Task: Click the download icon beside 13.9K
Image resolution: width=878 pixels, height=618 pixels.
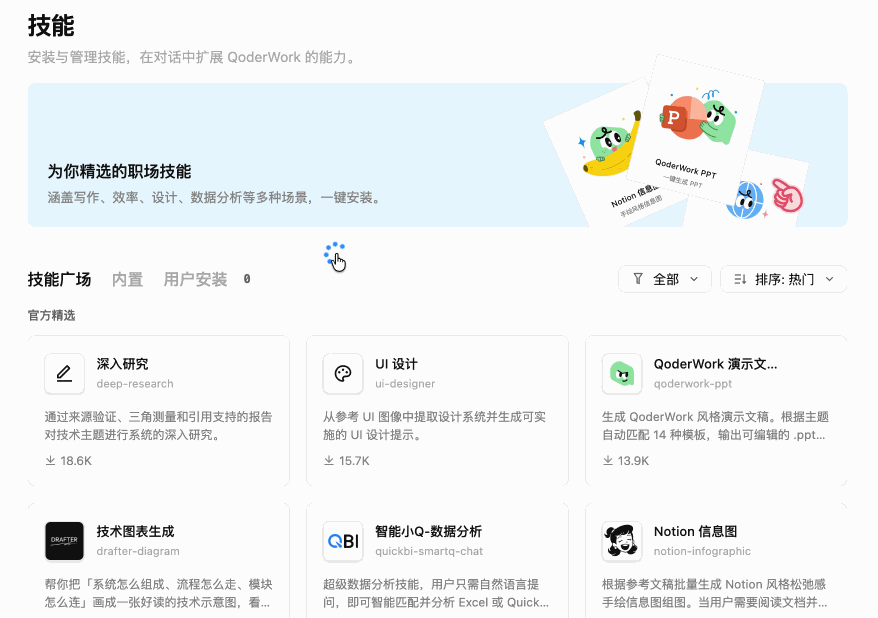Action: 608,460
